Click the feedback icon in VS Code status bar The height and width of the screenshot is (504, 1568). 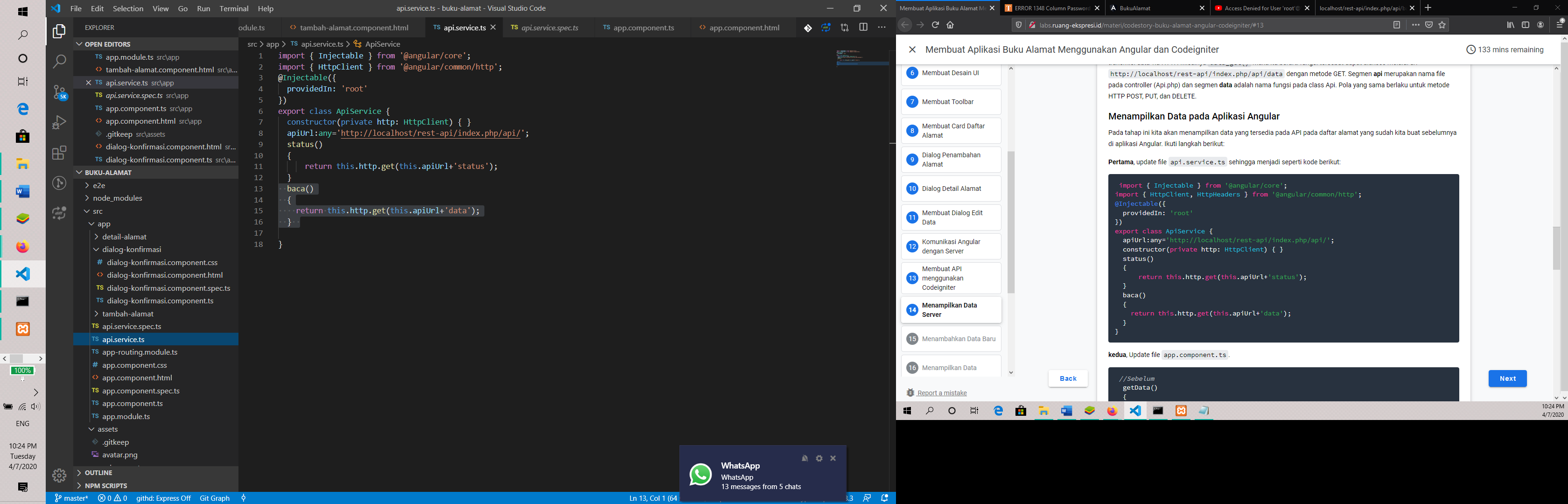(867, 498)
